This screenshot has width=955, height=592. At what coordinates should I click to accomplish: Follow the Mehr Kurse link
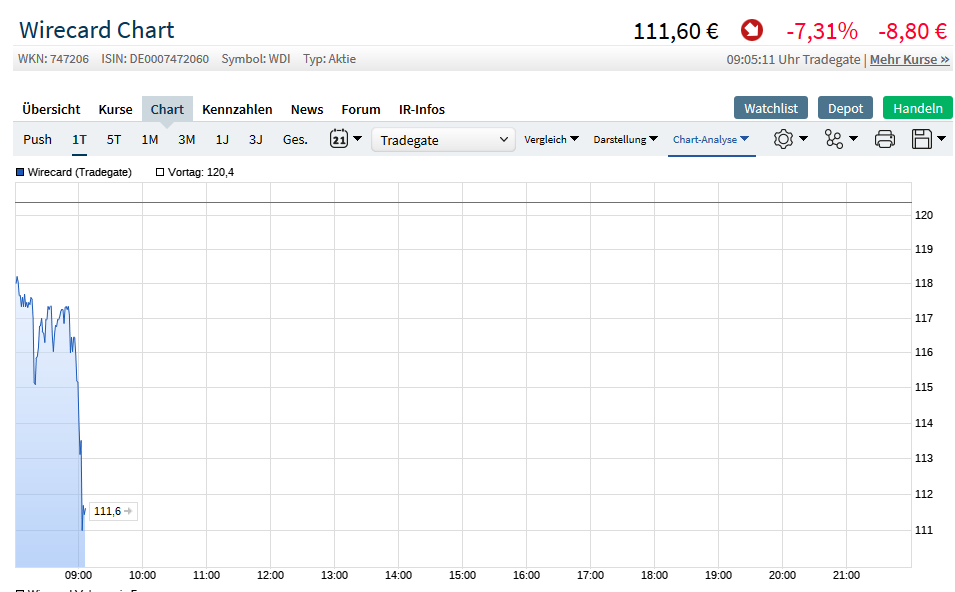point(909,60)
